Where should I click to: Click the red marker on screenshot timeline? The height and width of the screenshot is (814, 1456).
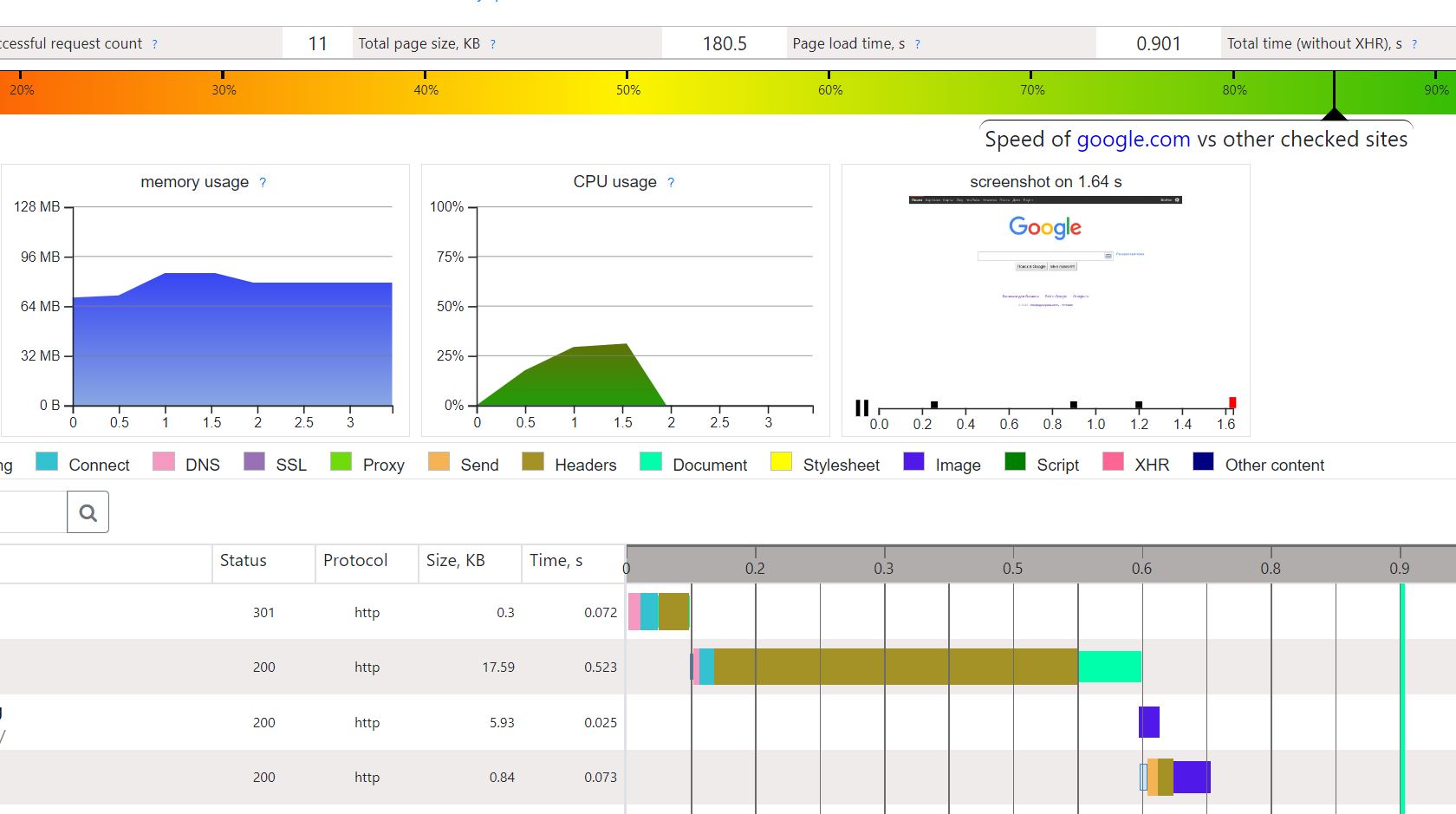[1232, 402]
